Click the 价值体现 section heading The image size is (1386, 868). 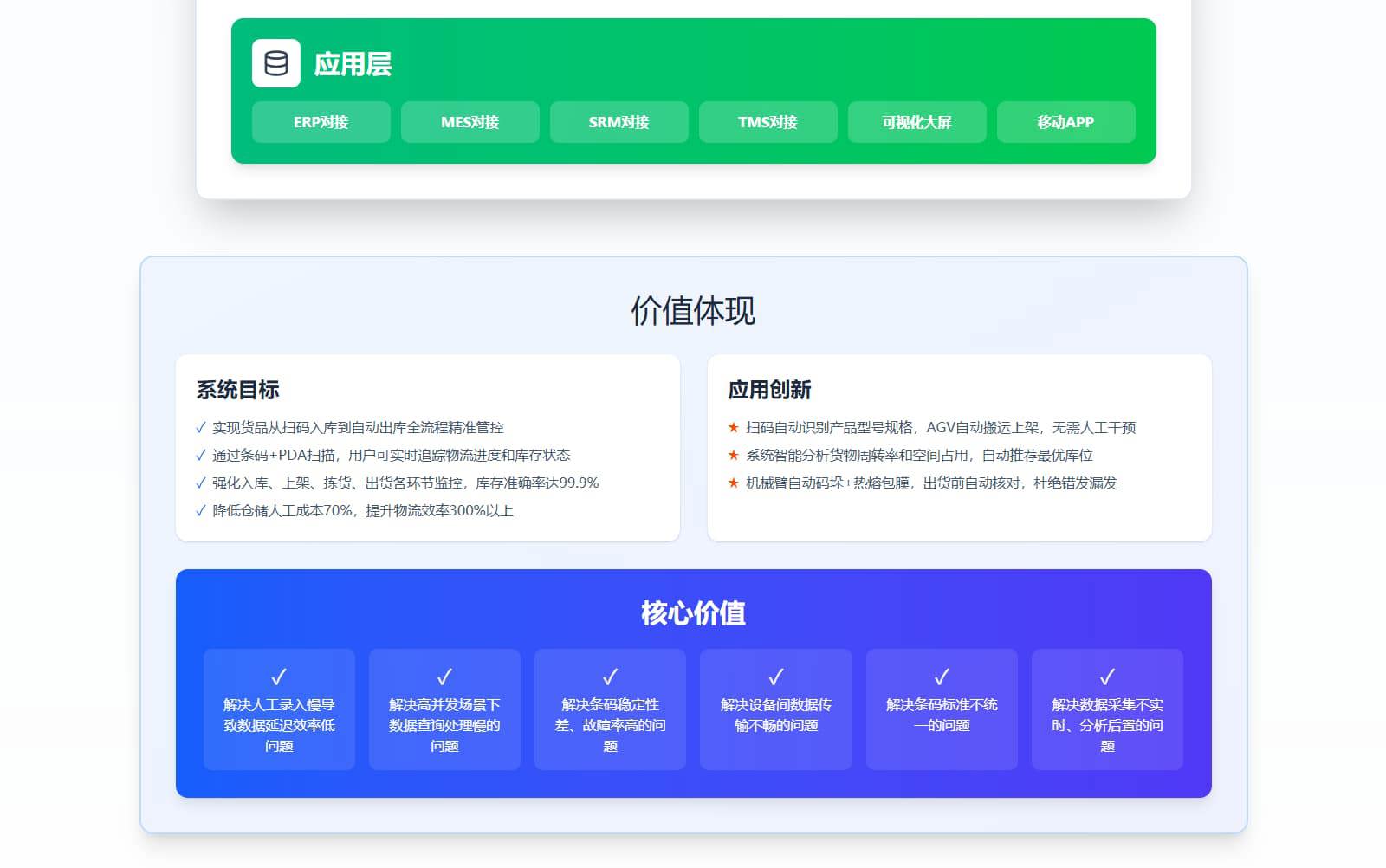click(x=693, y=311)
